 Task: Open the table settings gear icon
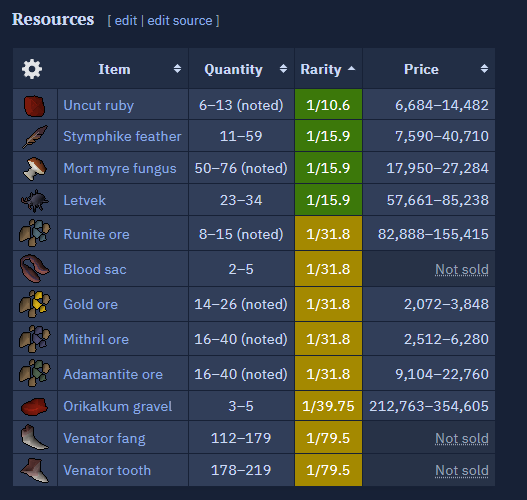point(32,69)
